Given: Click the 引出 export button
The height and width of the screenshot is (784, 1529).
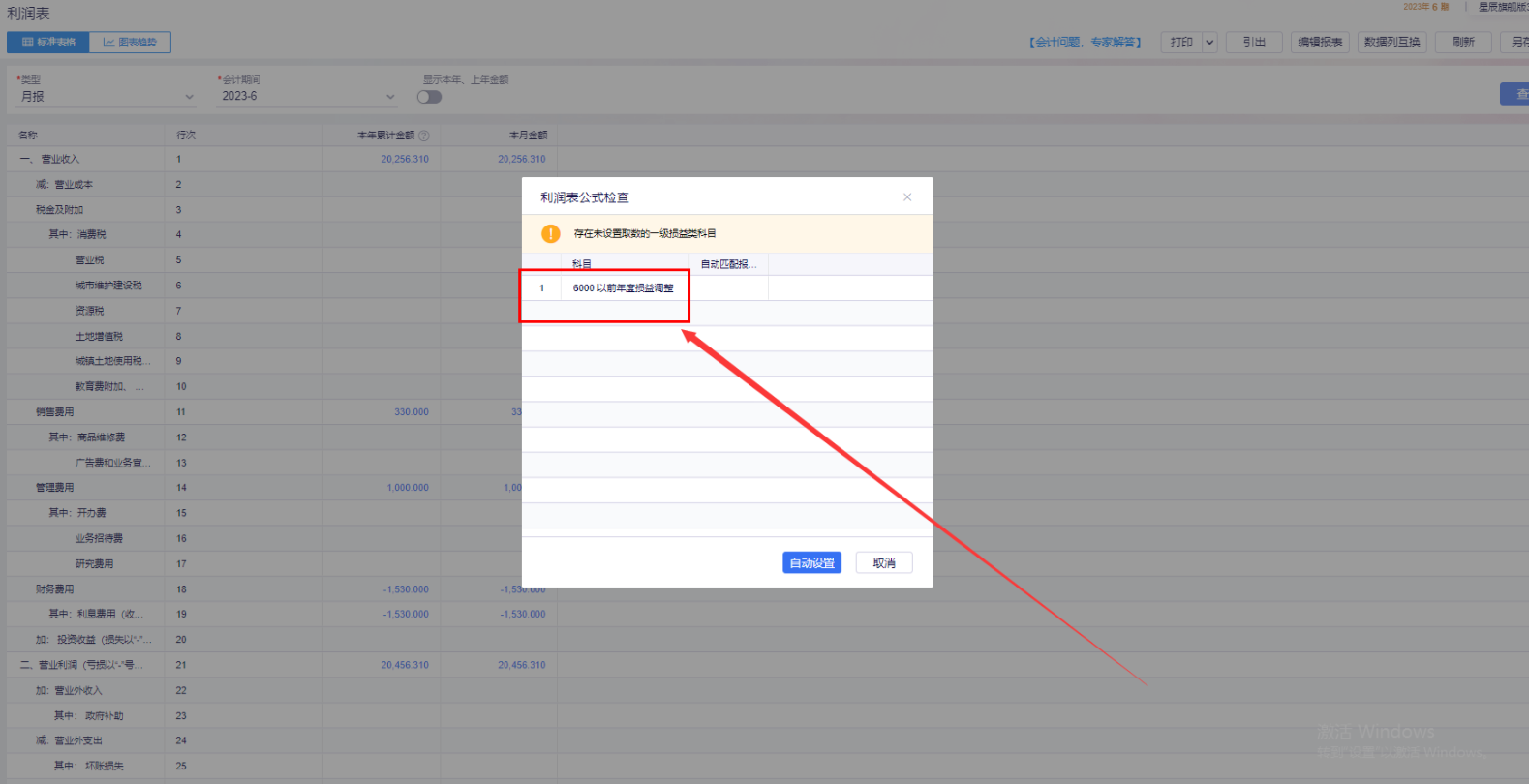Looking at the screenshot, I should (x=1254, y=43).
